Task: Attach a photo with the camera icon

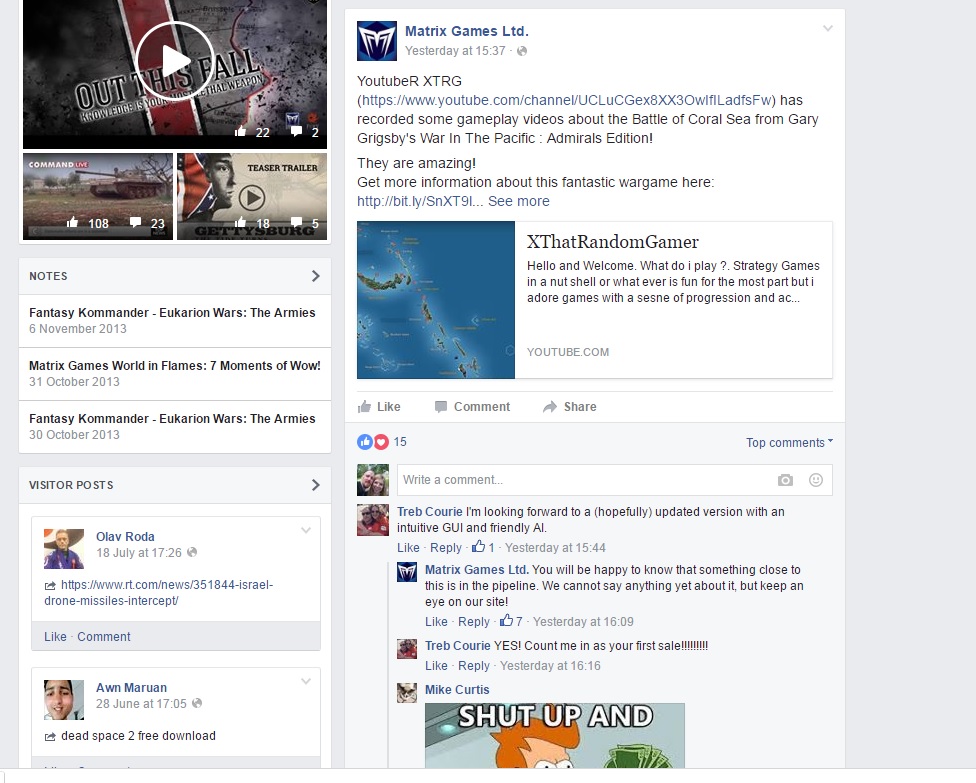Action: click(786, 480)
